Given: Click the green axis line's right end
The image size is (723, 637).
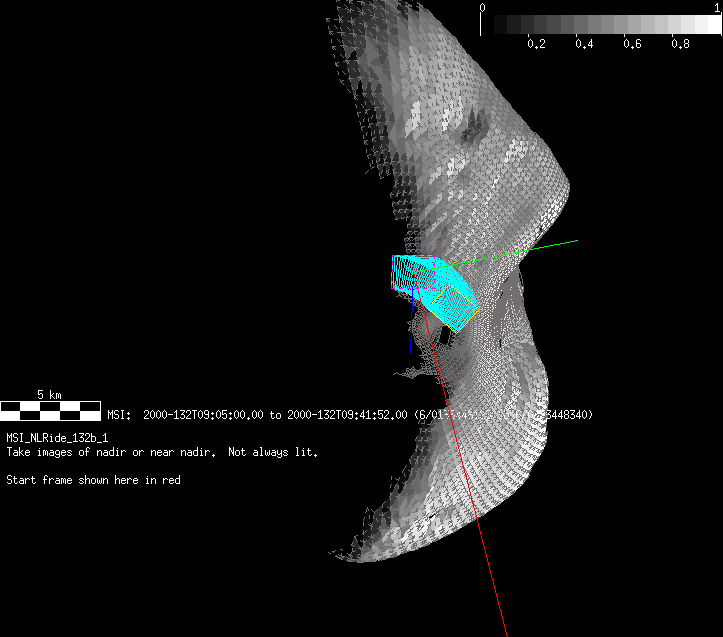Looking at the screenshot, I should pyautogui.click(x=575, y=241).
